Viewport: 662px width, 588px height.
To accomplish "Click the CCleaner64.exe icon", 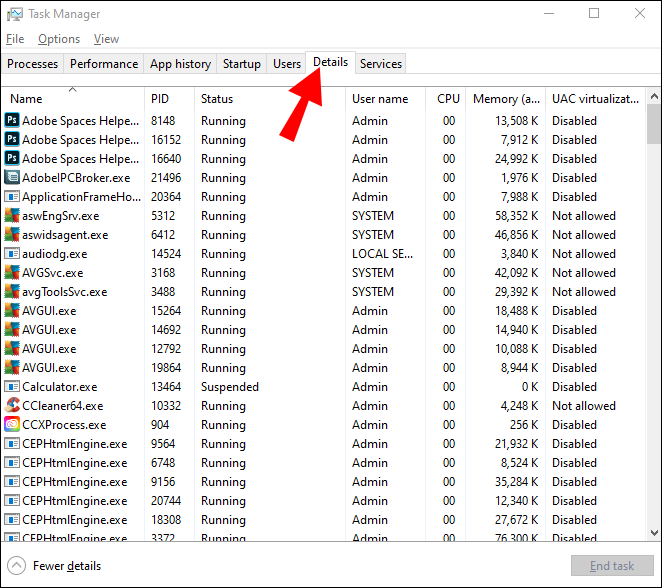I will point(12,405).
